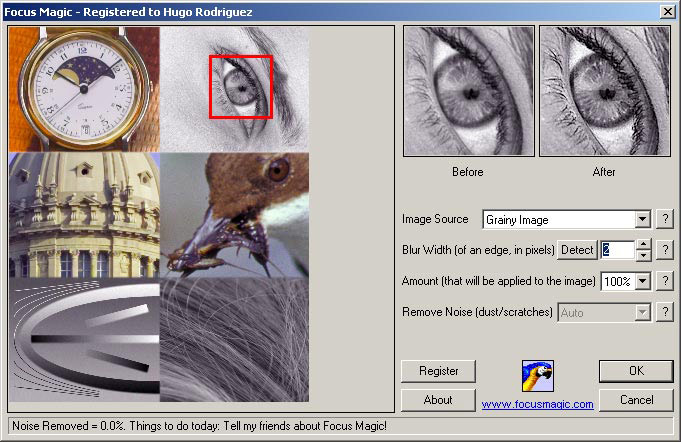Screen dimensions: 681x442
Task: Click the After preview image
Action: 605,91
